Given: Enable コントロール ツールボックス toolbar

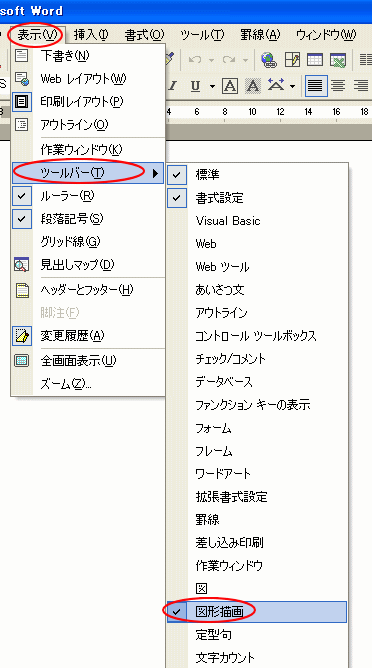Looking at the screenshot, I should (257, 336).
